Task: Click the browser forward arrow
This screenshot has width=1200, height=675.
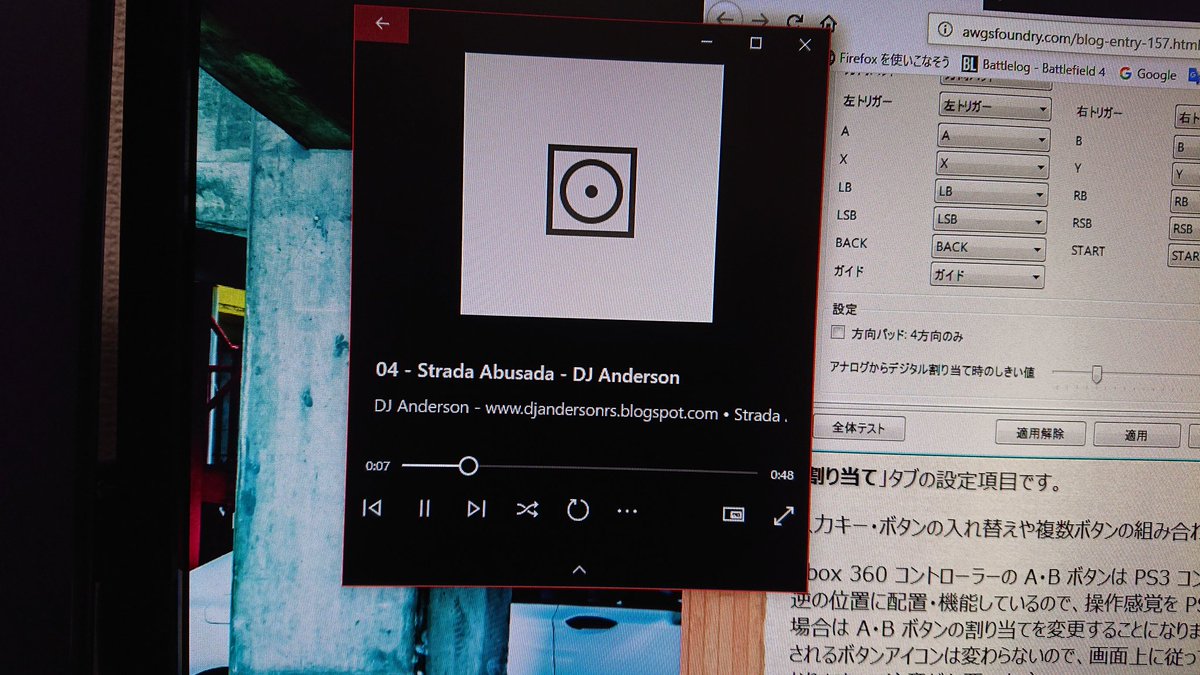Action: pyautogui.click(x=761, y=21)
